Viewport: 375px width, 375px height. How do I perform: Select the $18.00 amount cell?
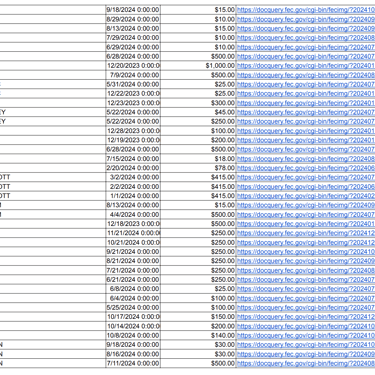click(x=198, y=159)
